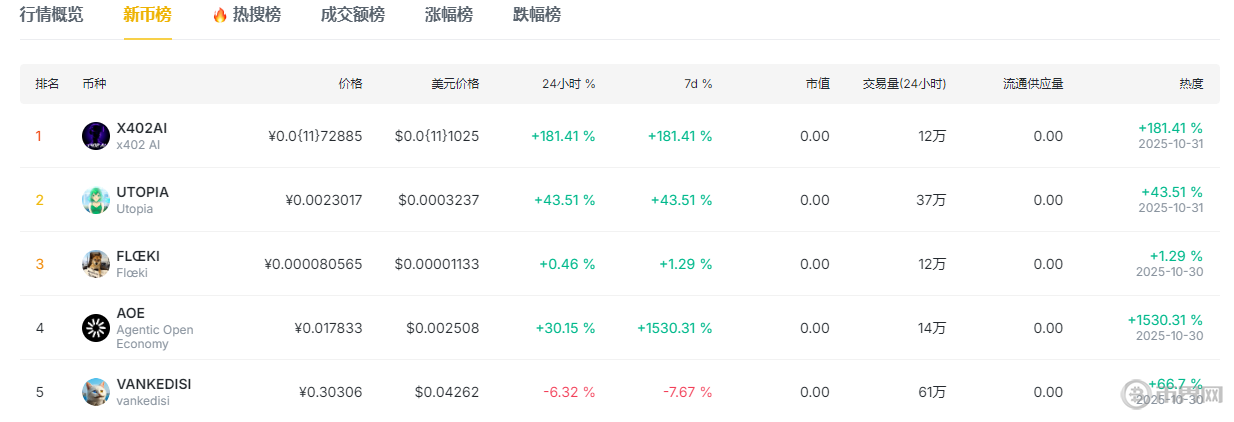Click the 市值 column header

817,84
